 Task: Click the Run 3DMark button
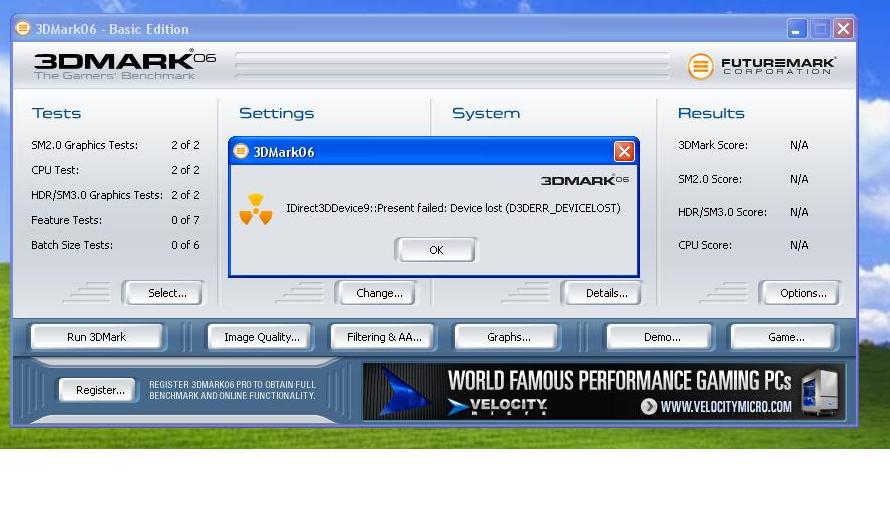(x=96, y=337)
